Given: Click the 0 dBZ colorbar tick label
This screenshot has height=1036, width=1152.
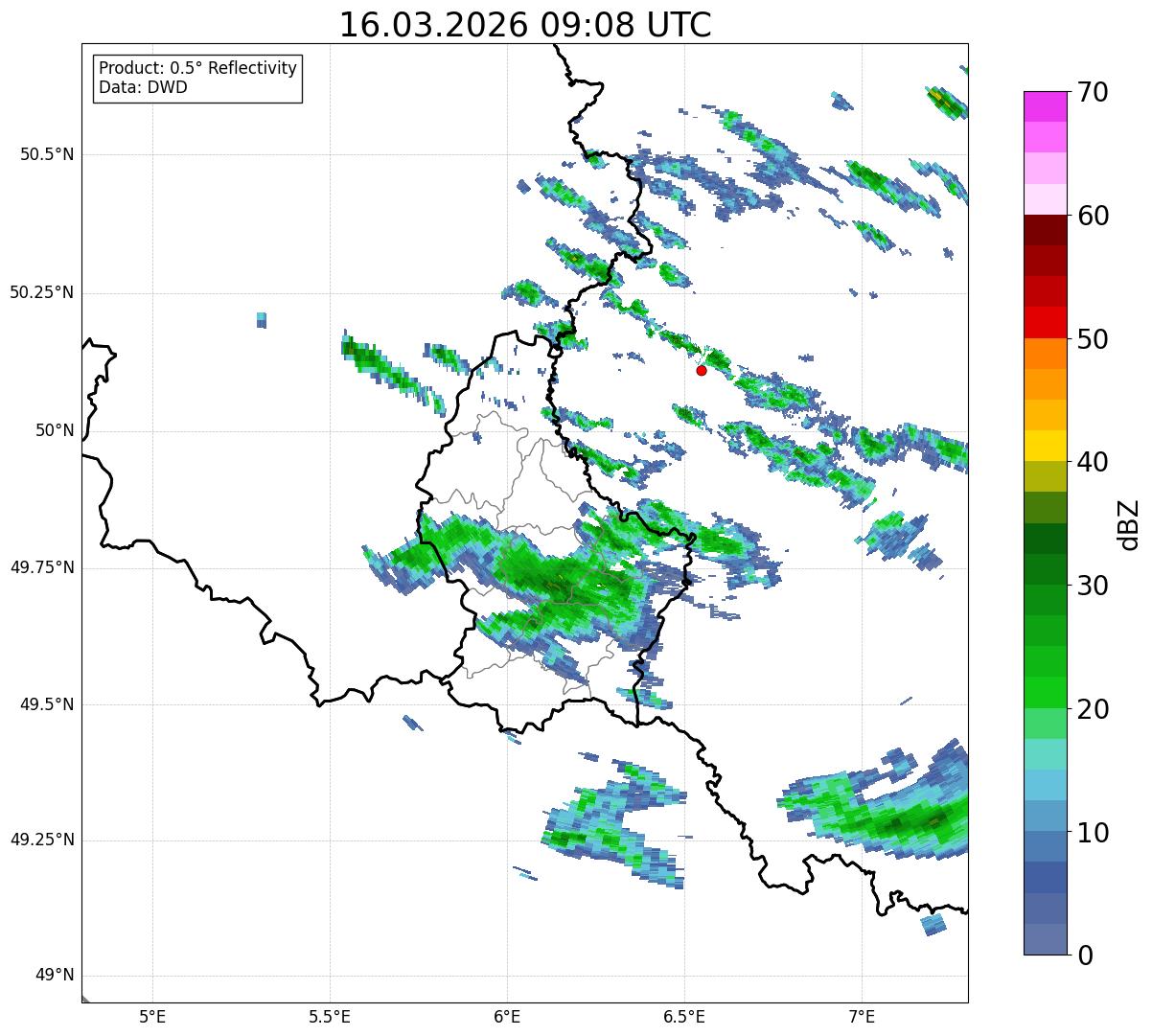Looking at the screenshot, I should point(1084,955).
